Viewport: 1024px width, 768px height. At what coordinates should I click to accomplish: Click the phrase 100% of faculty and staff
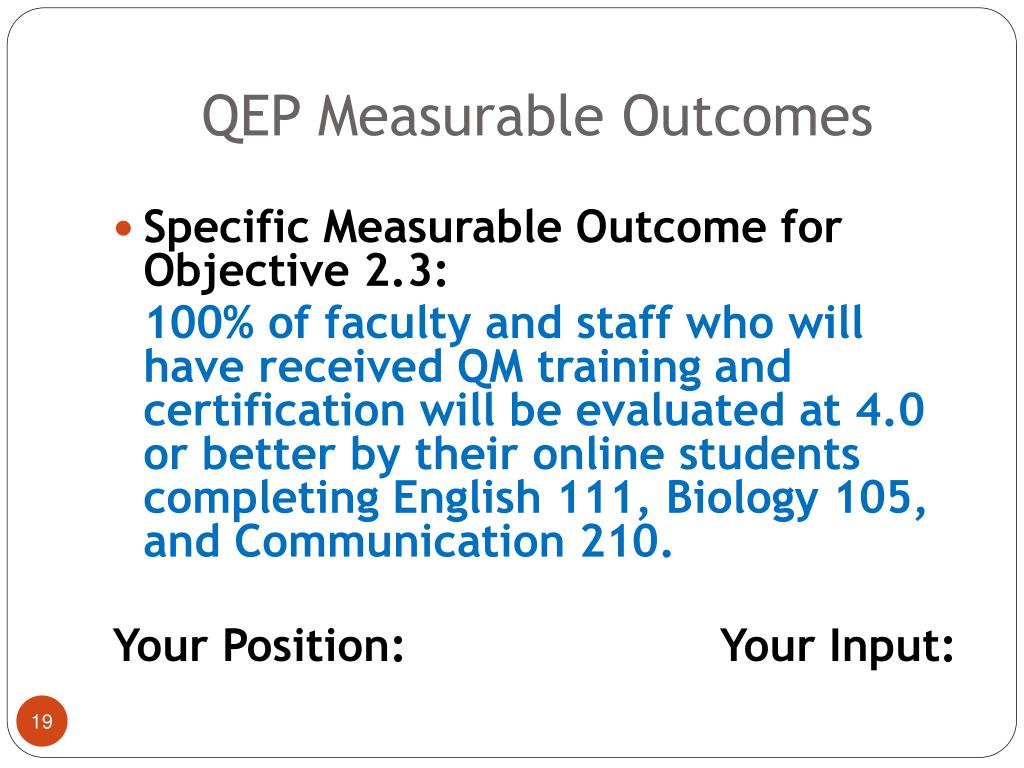408,323
